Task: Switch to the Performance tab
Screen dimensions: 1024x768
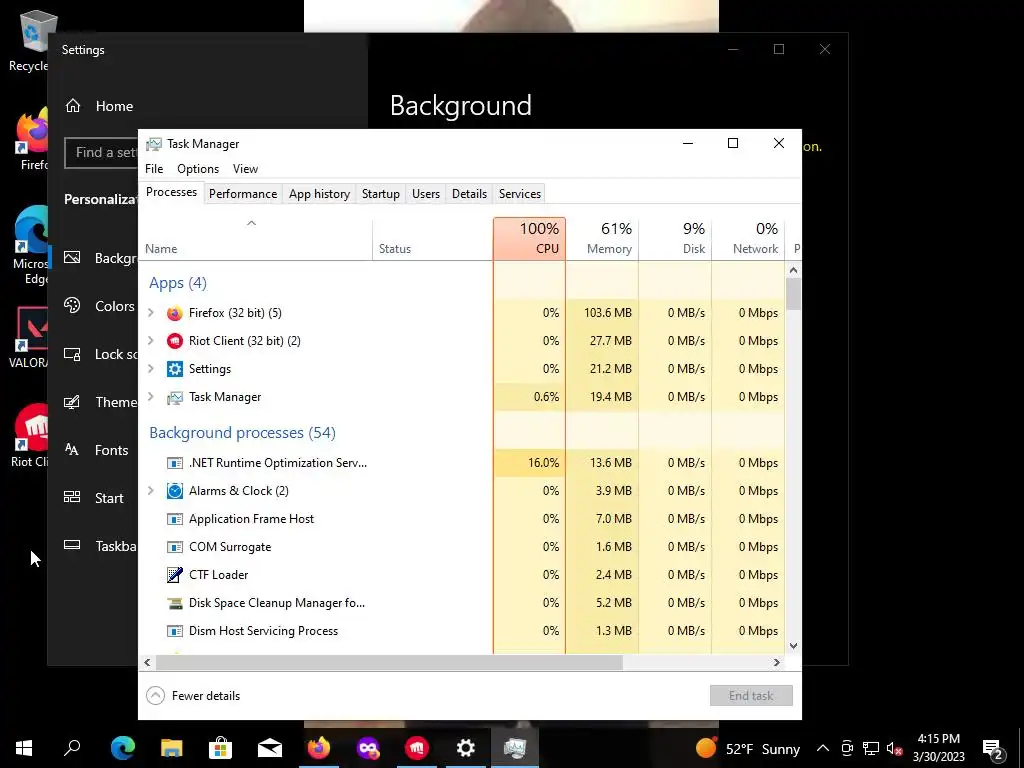Action: tap(243, 194)
